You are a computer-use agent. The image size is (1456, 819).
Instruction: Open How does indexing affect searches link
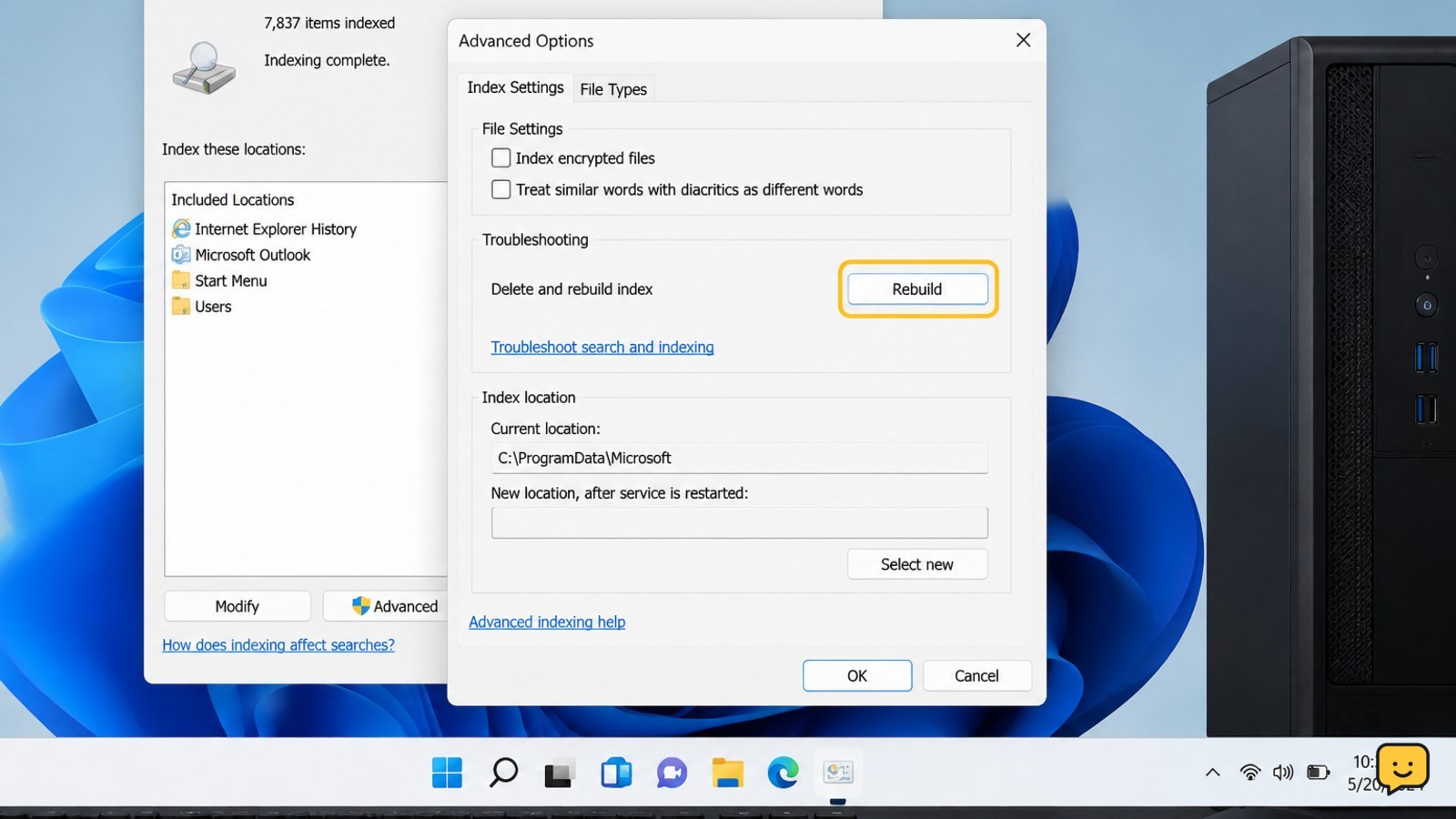pyautogui.click(x=278, y=644)
